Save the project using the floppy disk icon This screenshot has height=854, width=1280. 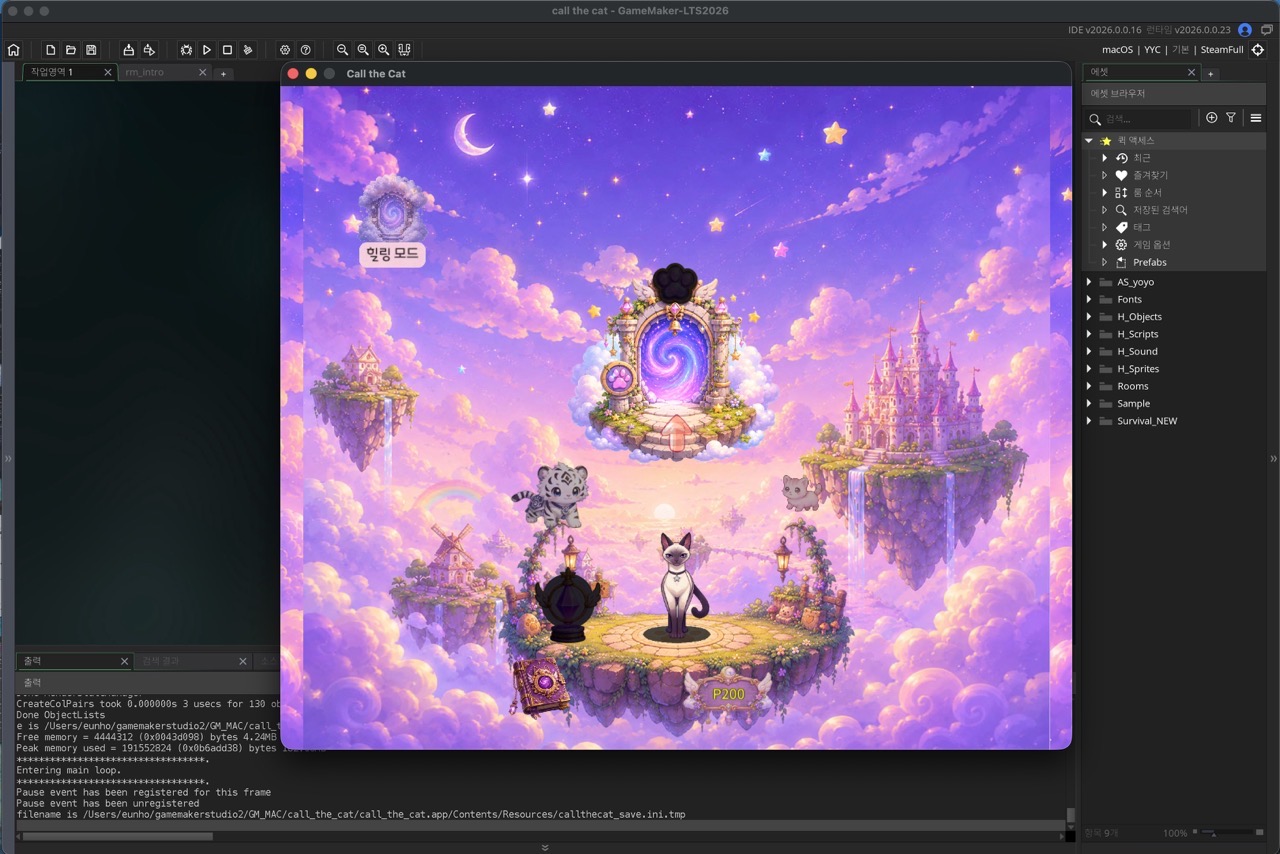(x=91, y=50)
